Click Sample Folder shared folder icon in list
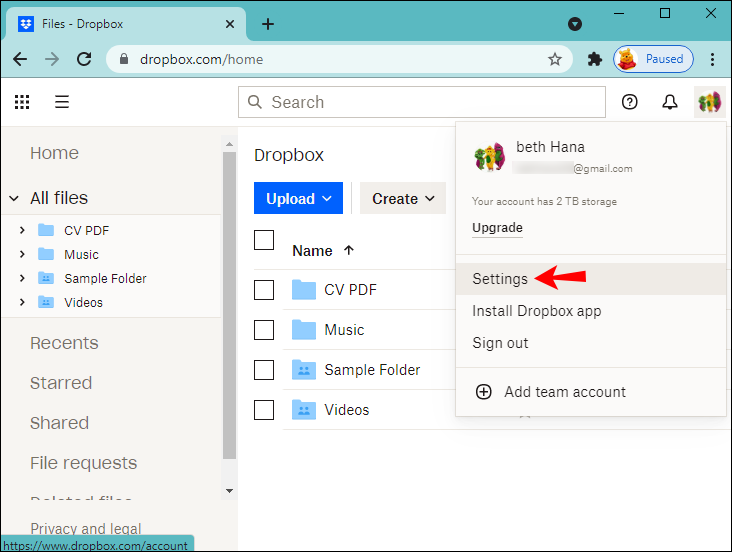The height and width of the screenshot is (552, 732). pyautogui.click(x=304, y=370)
